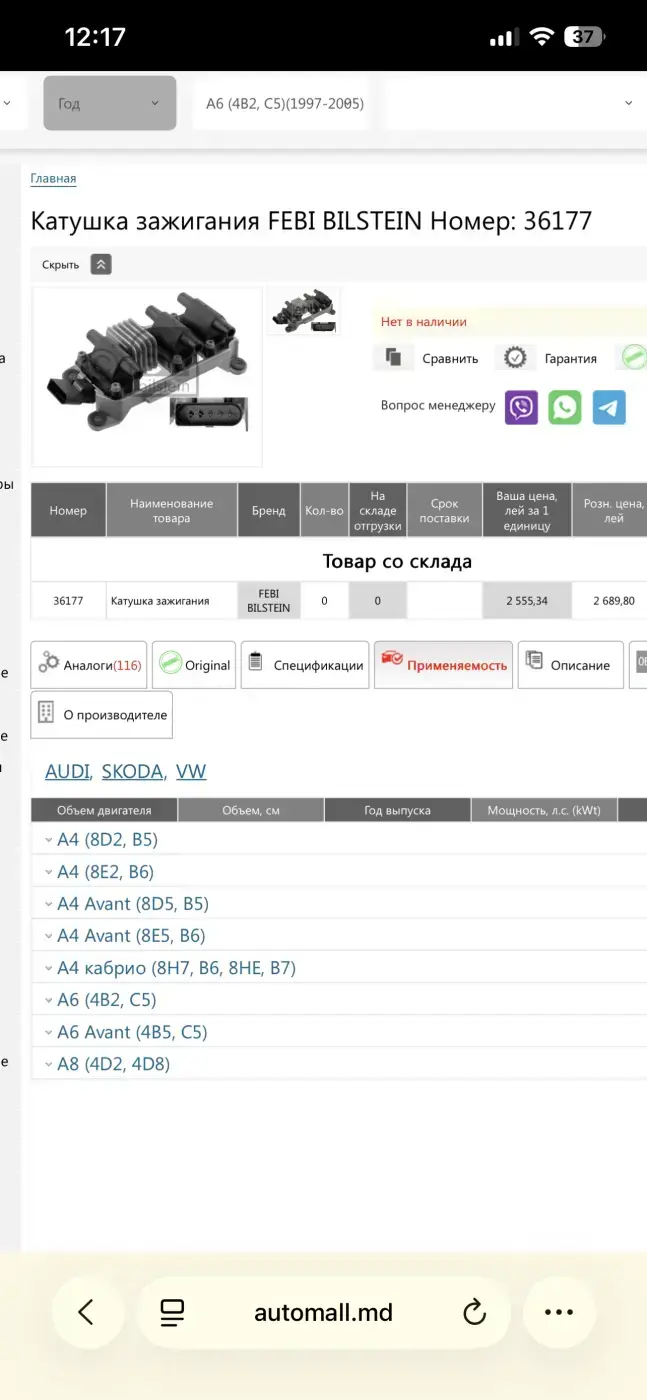Click the Сравнить compare icon
Viewport: 647px width, 1400px height.
tap(394, 358)
